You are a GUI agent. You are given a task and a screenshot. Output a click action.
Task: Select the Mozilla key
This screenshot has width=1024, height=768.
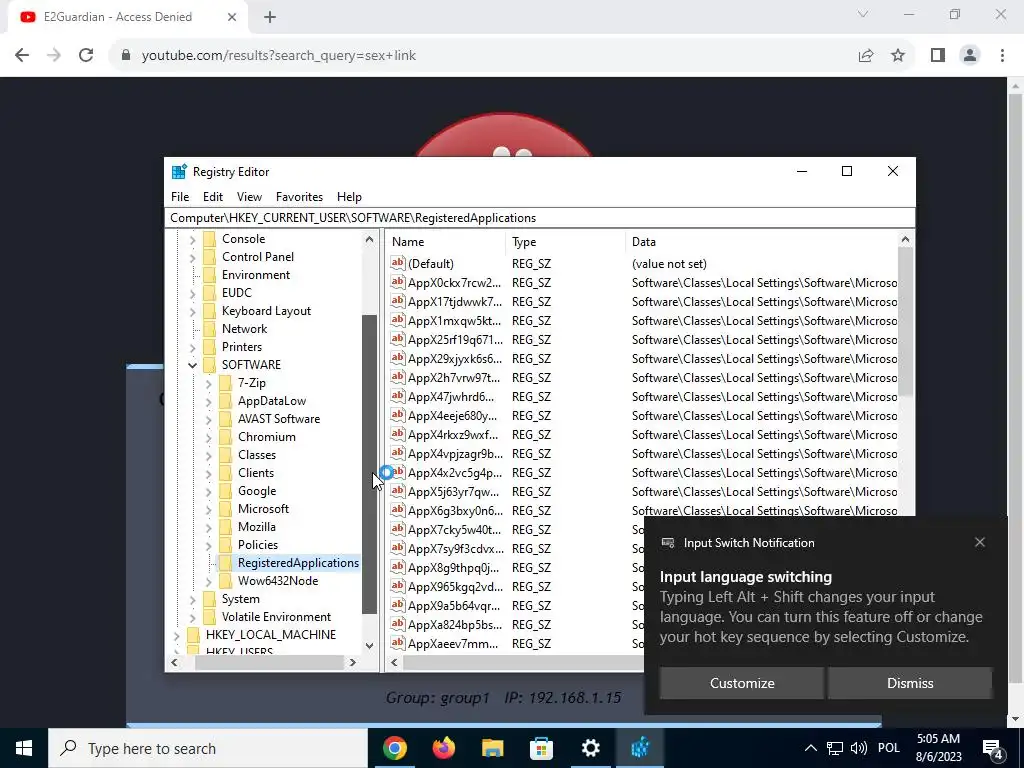pyautogui.click(x=256, y=527)
